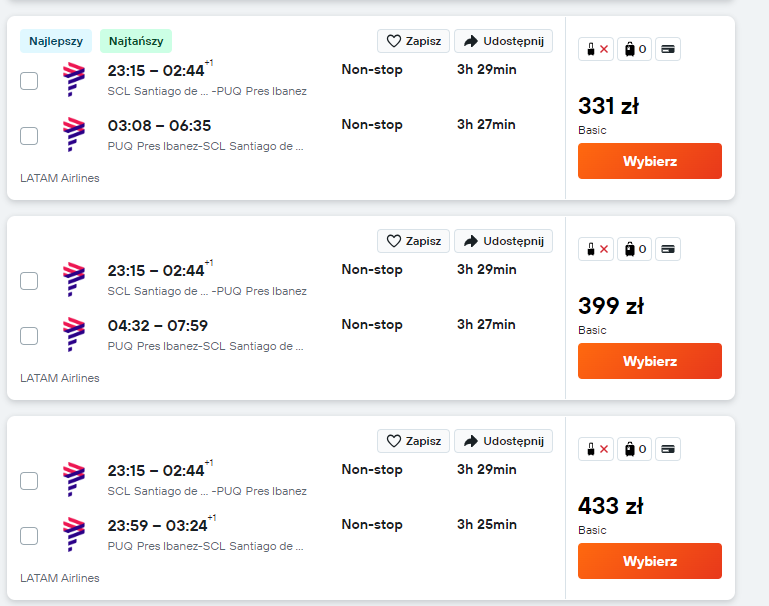This screenshot has height=606, width=769.
Task: Select the Najlepszy tag
Action: [x=56, y=41]
